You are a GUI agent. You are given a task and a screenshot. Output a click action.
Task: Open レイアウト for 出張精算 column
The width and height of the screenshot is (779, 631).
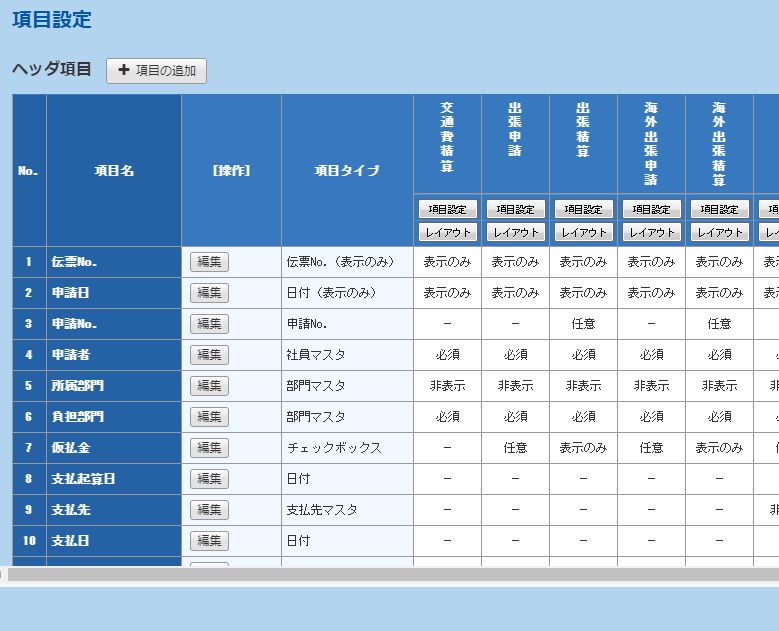pyautogui.click(x=583, y=232)
